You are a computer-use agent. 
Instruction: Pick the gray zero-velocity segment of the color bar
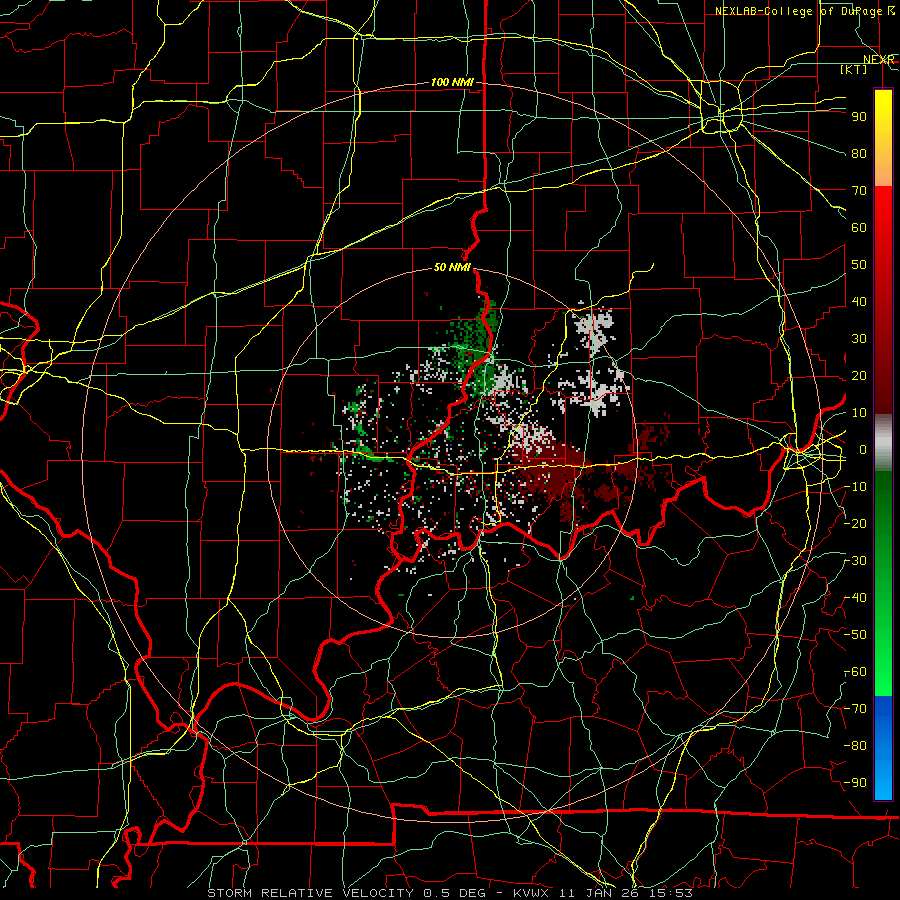883,443
